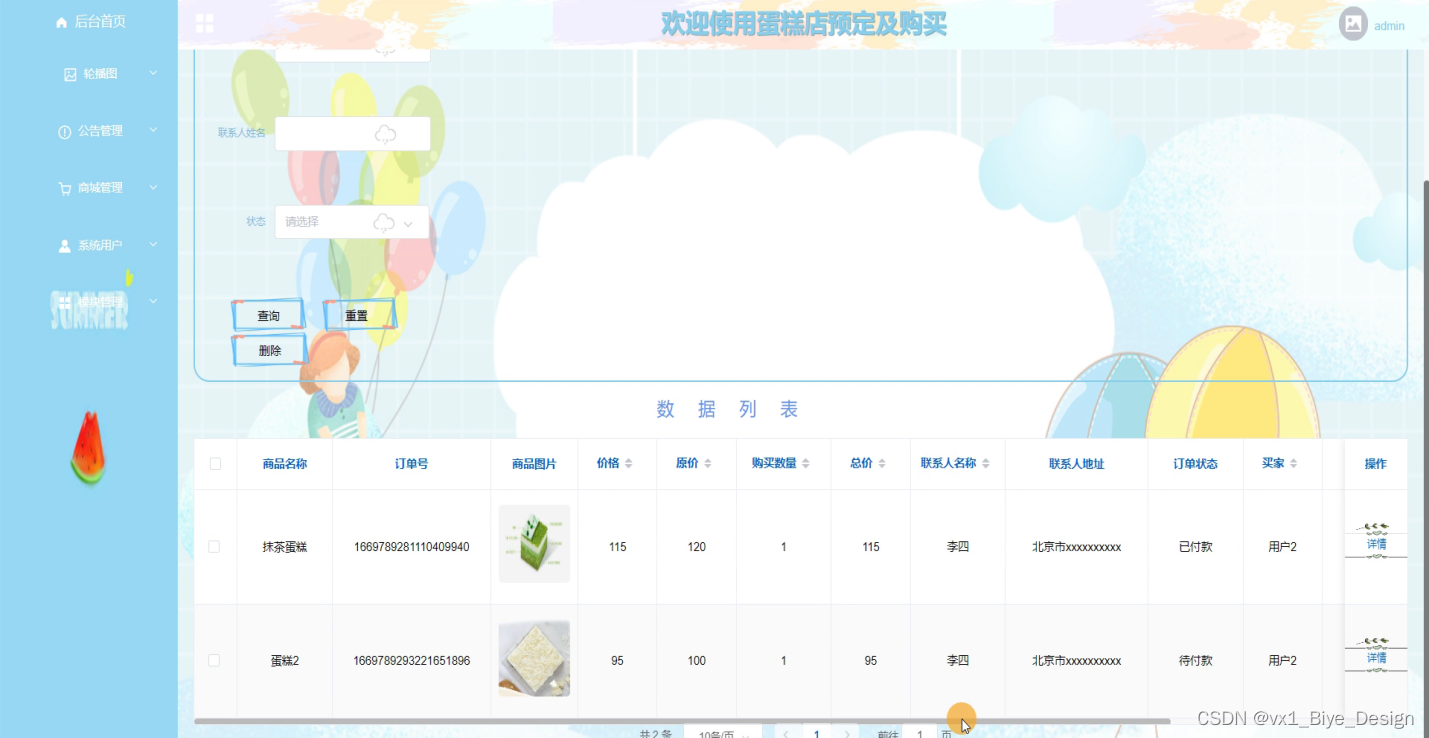
Task: Sort 原价 column using its sort arrows
Action: click(x=708, y=464)
